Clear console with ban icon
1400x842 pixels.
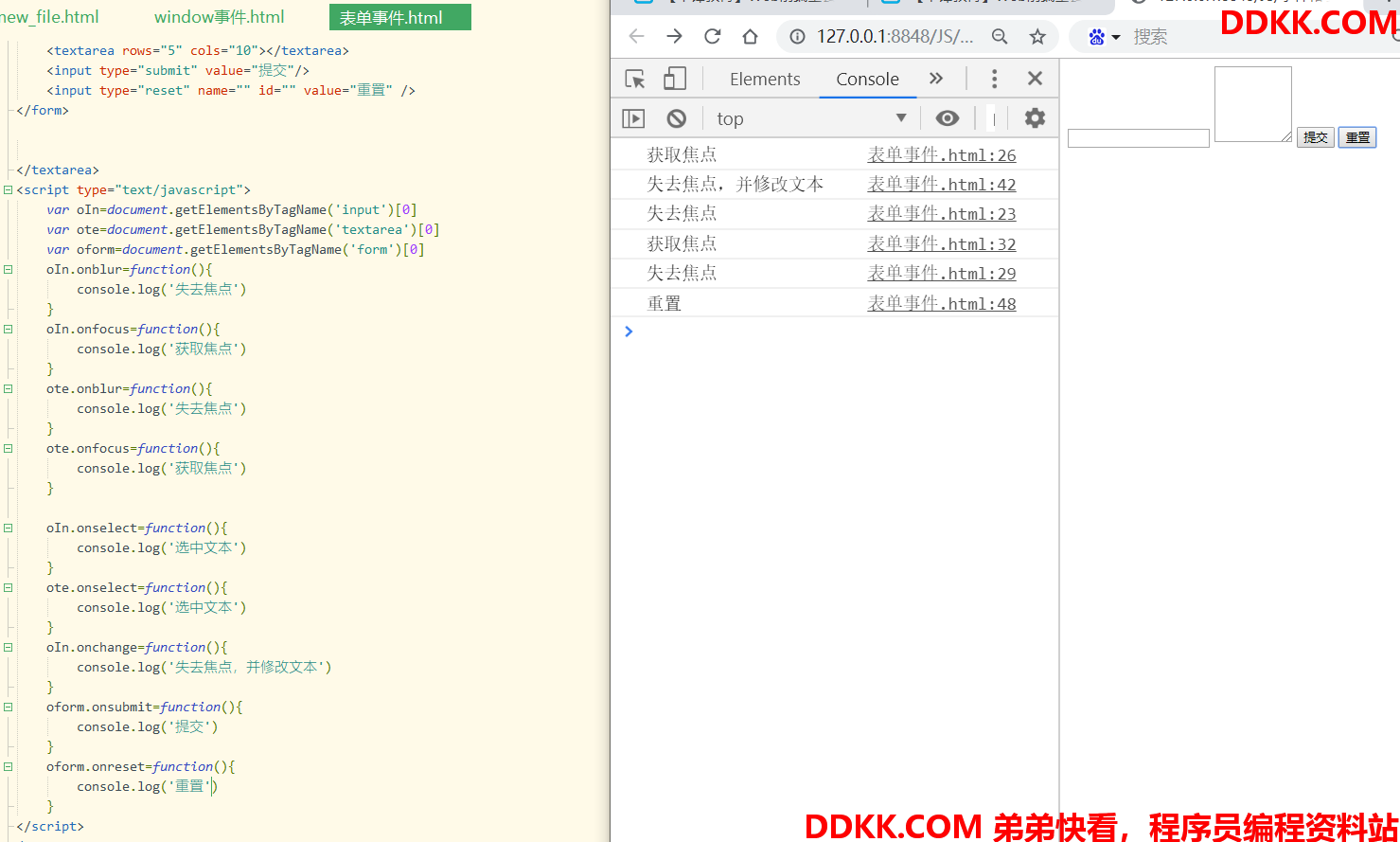point(676,118)
